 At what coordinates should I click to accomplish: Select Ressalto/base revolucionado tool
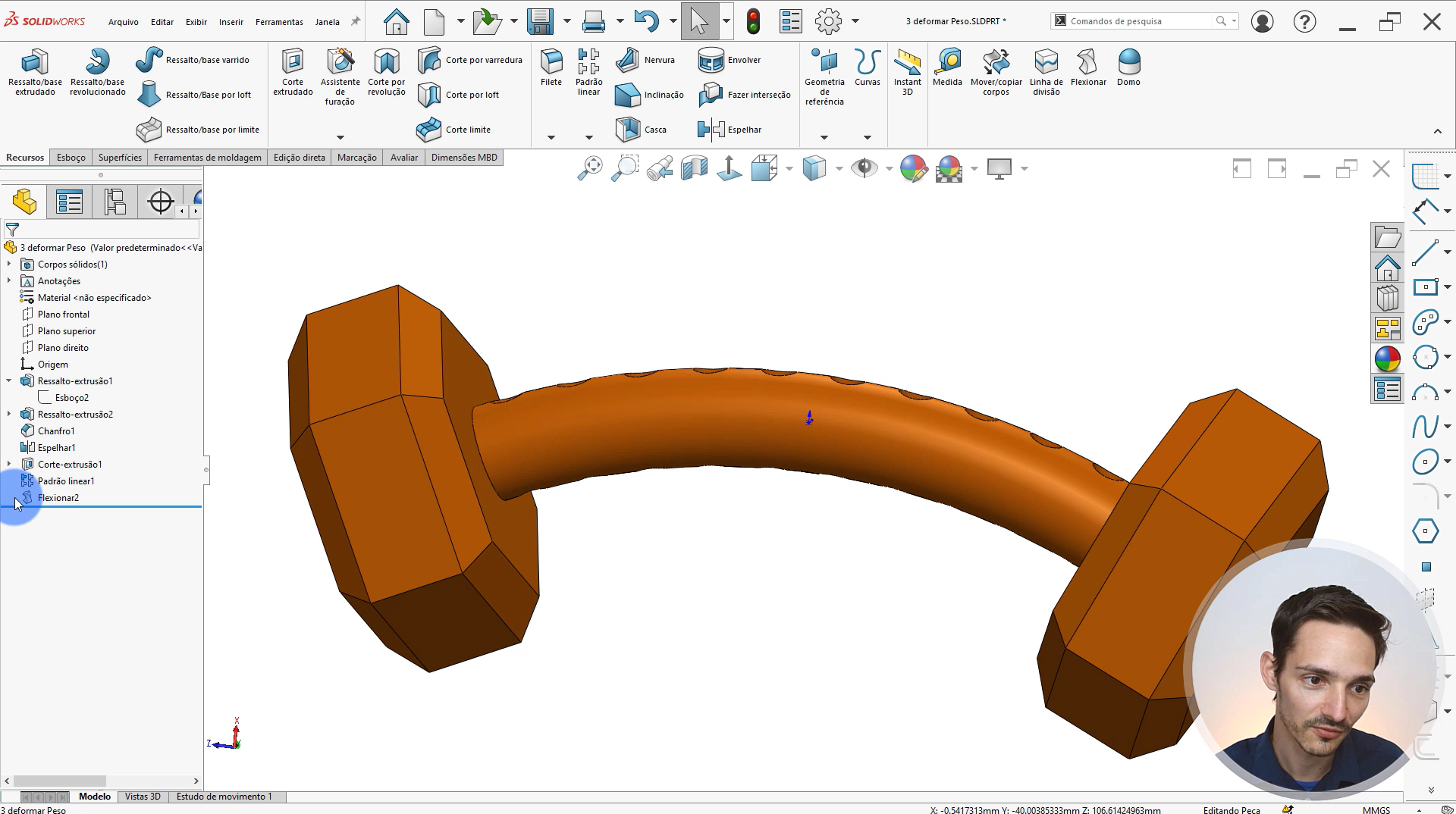97,72
